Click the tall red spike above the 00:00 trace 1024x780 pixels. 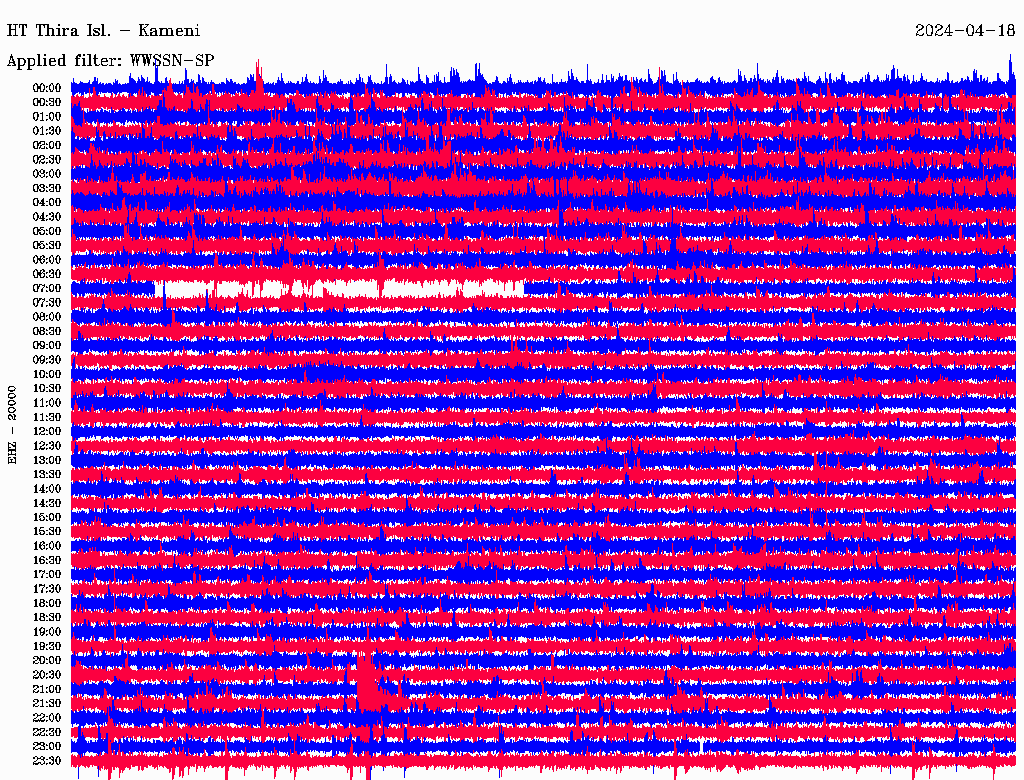(259, 74)
